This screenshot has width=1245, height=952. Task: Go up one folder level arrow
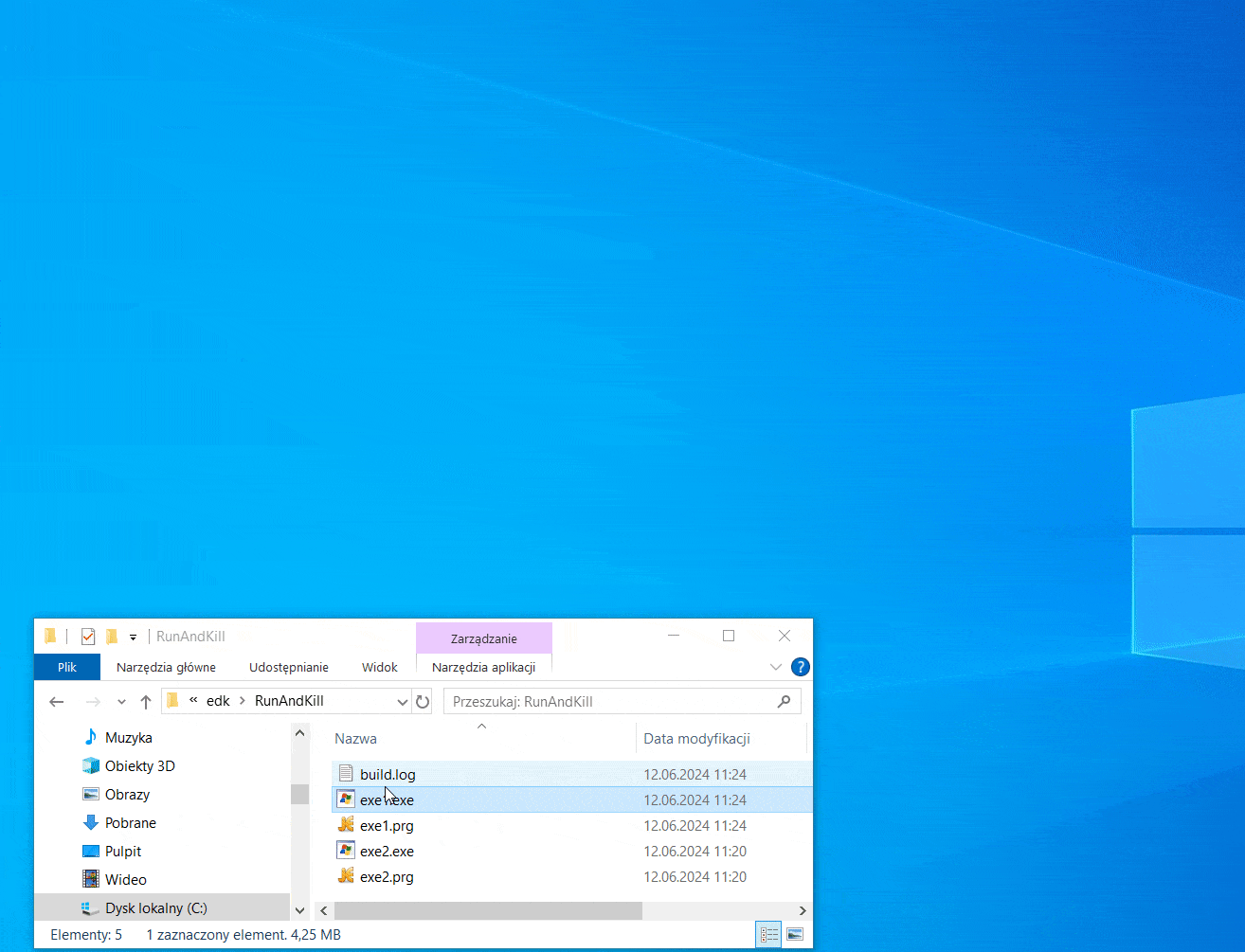pos(145,702)
